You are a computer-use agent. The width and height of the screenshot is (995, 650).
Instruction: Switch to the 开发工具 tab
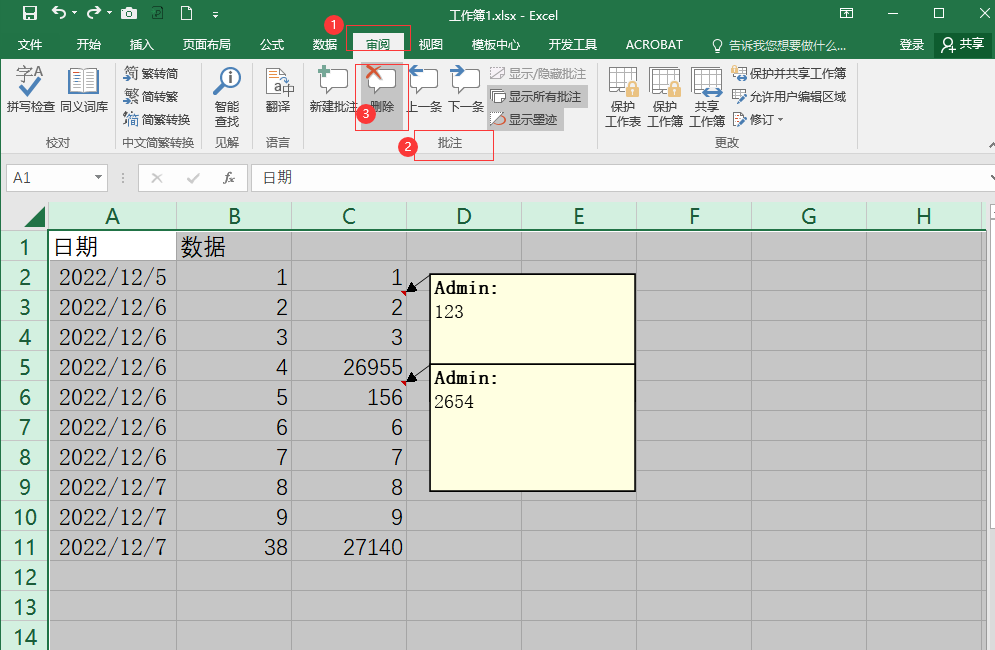(572, 44)
